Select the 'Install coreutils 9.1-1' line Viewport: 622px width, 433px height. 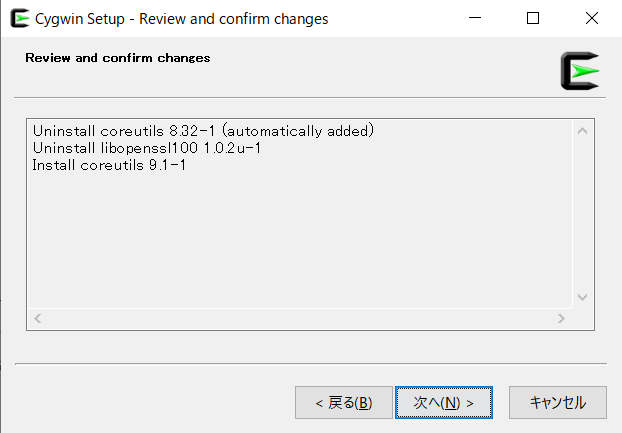(x=109, y=165)
